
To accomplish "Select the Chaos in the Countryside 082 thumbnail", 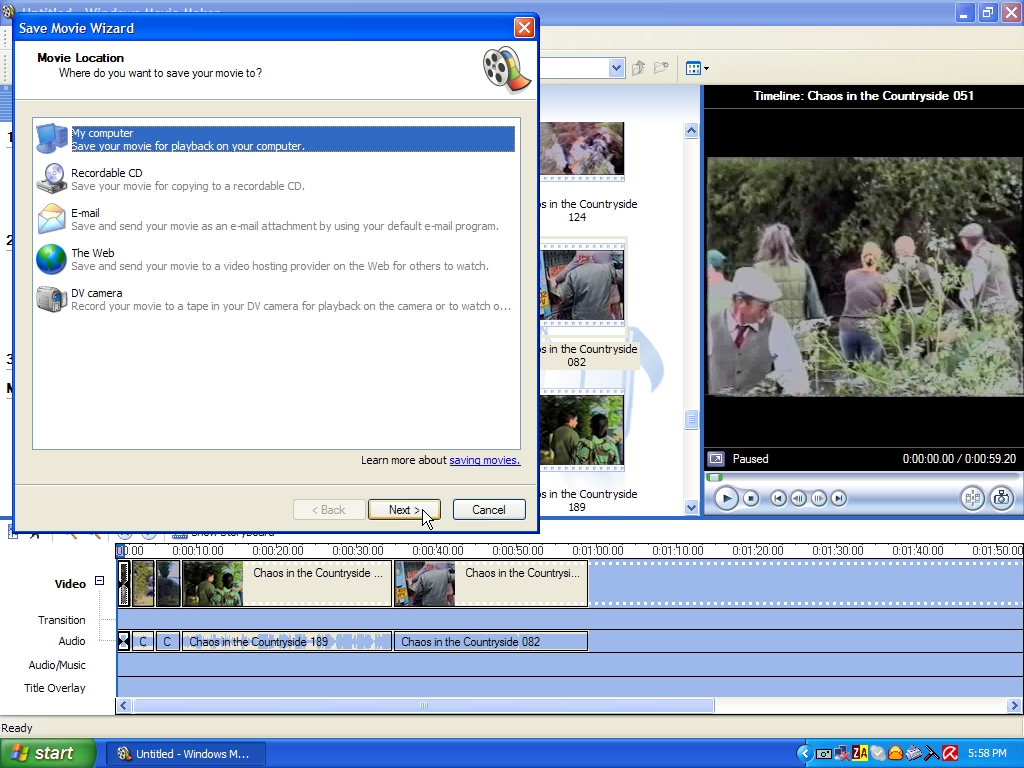I will [583, 285].
